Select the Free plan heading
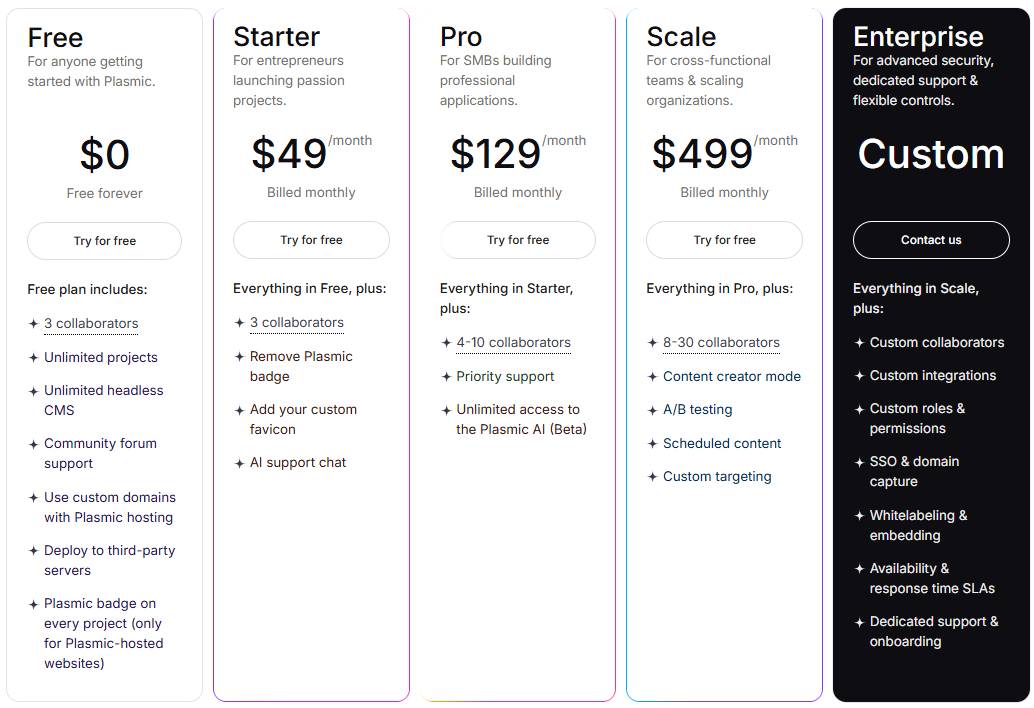The width and height of the screenshot is (1034, 708). coord(55,38)
